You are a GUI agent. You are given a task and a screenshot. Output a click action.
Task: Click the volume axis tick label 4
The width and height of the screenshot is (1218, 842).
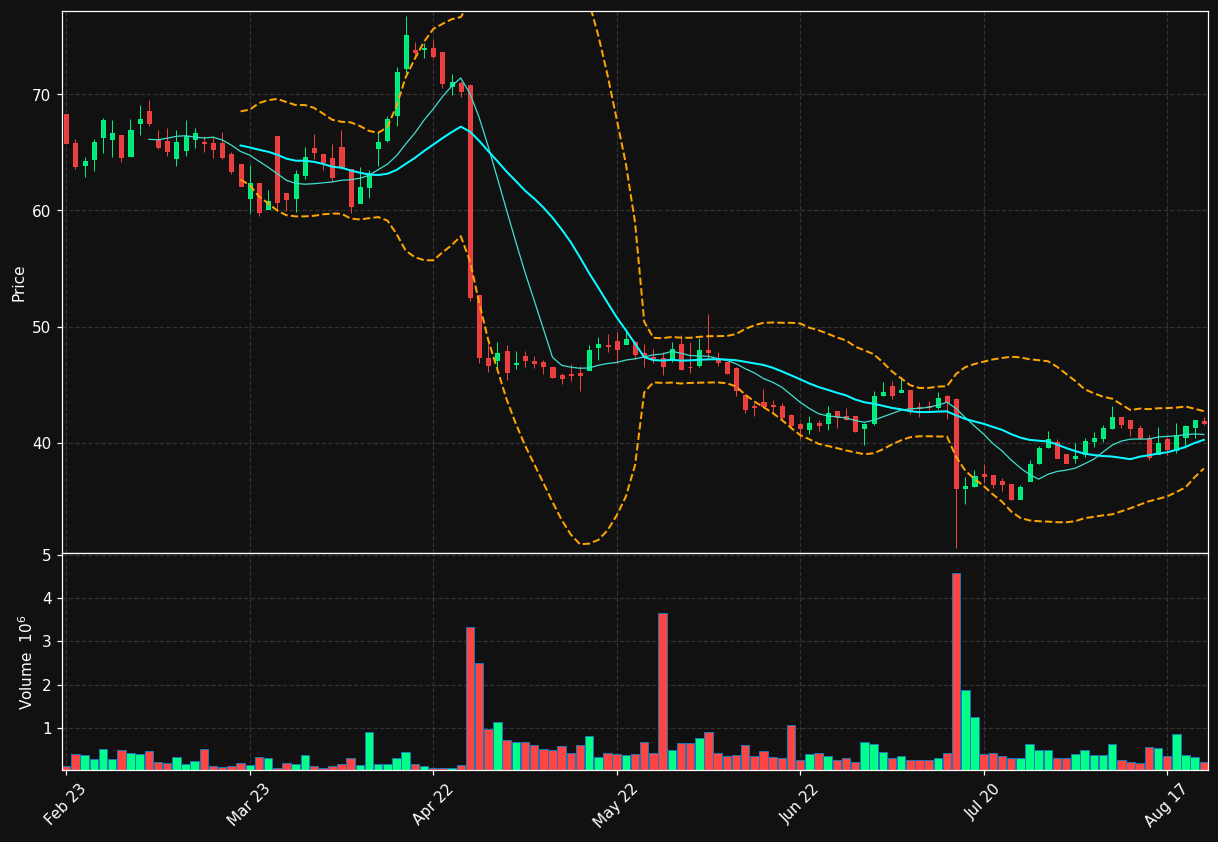(x=47, y=598)
